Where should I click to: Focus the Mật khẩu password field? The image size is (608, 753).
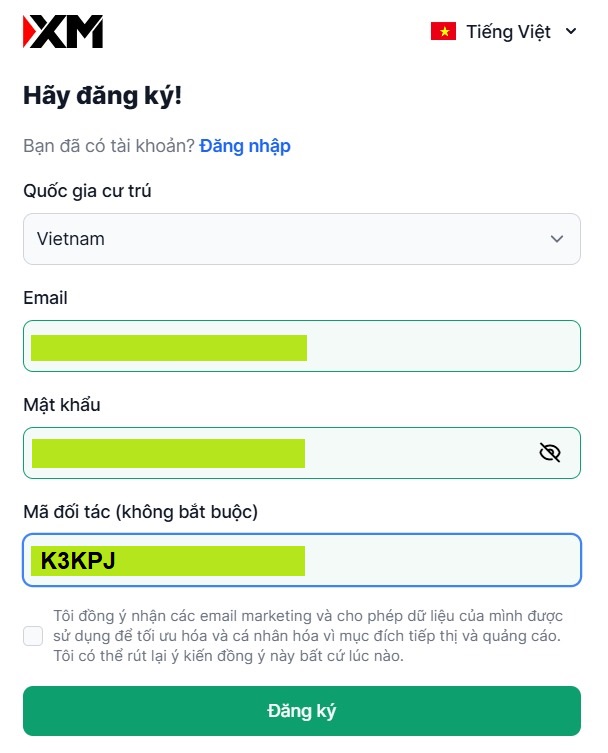click(280, 453)
